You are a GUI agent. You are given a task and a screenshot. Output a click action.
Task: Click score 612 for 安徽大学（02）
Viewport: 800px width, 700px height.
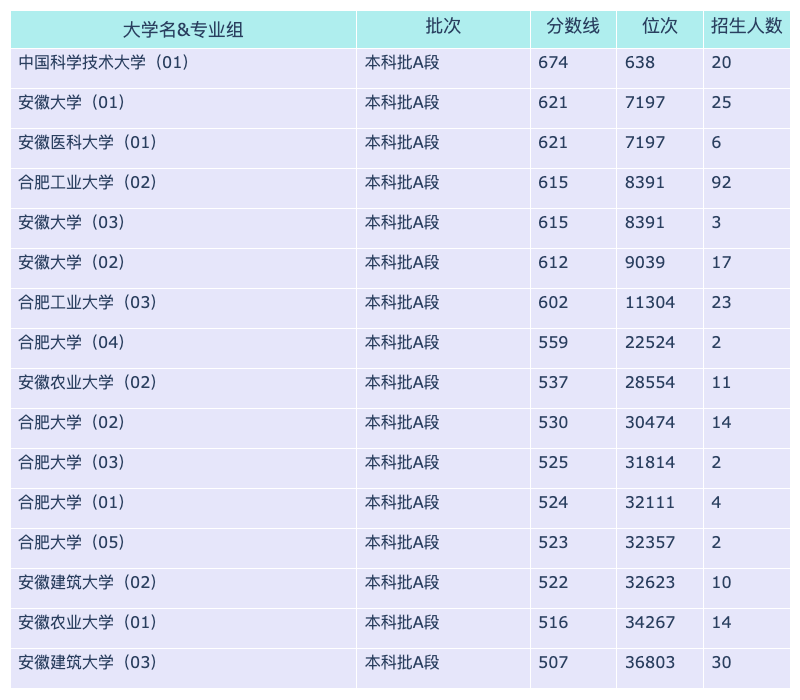553,262
